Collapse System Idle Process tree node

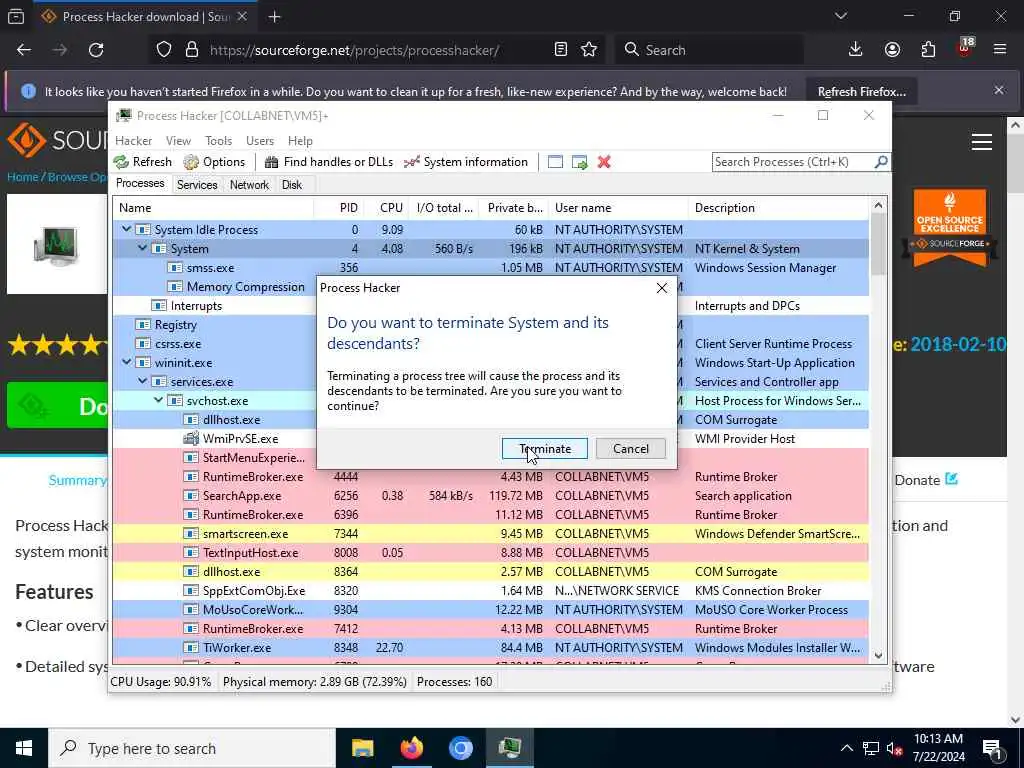pyautogui.click(x=127, y=229)
